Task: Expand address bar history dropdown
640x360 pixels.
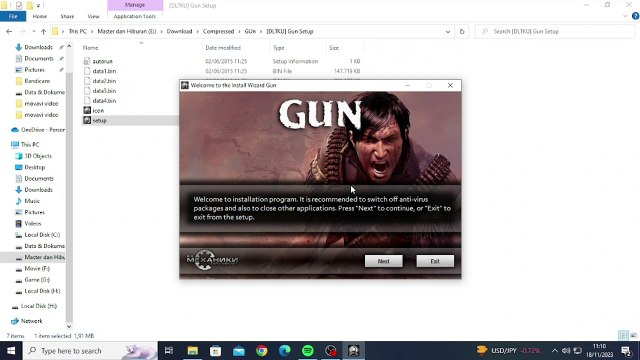Action: (x=448, y=31)
